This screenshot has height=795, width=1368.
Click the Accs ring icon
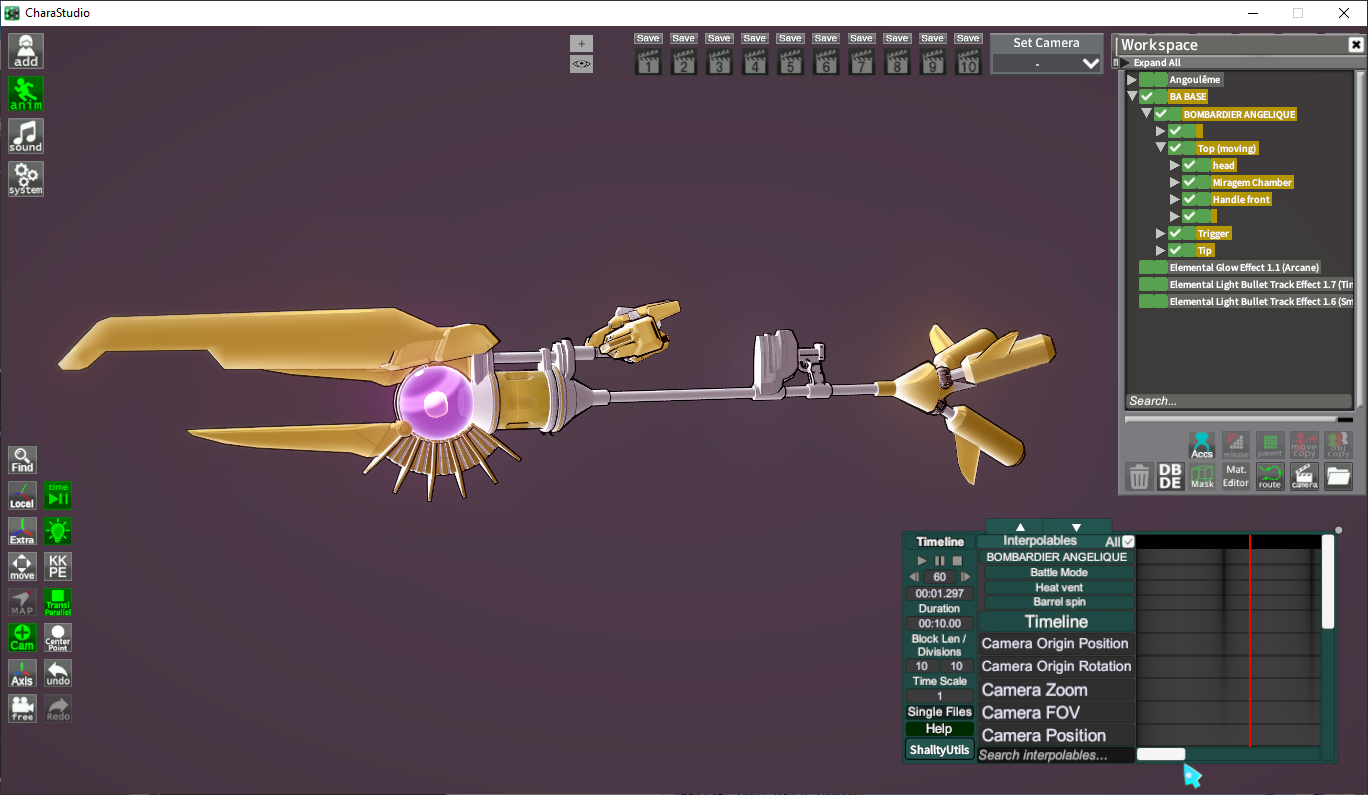coord(1201,445)
